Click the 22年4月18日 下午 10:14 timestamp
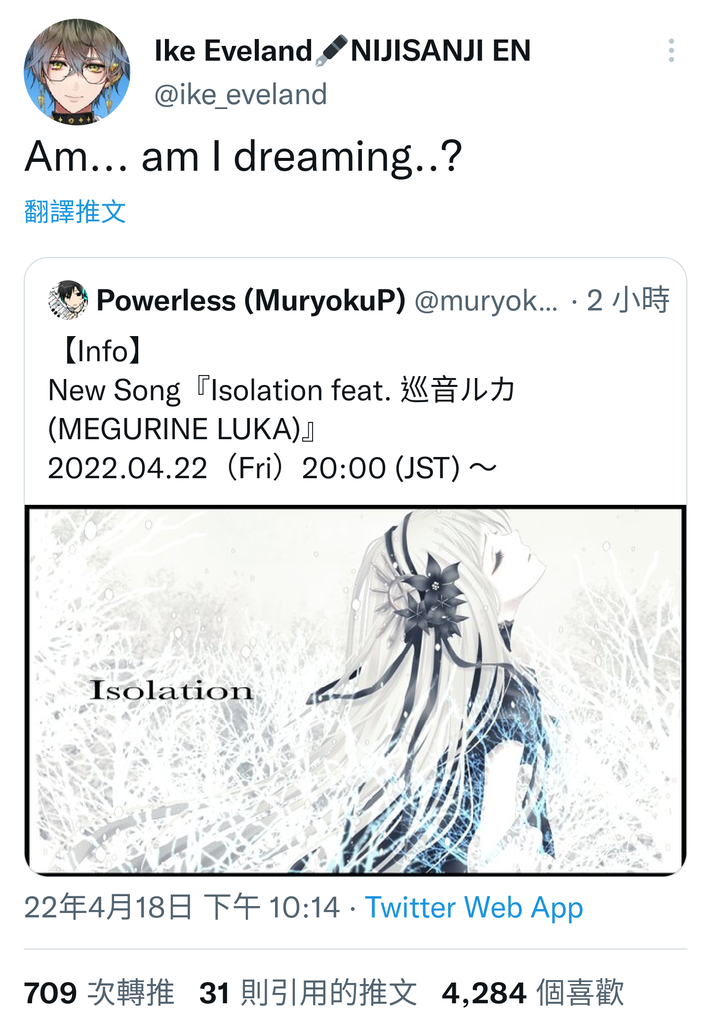Image resolution: width=711 pixels, height=1024 pixels. pyautogui.click(x=182, y=907)
